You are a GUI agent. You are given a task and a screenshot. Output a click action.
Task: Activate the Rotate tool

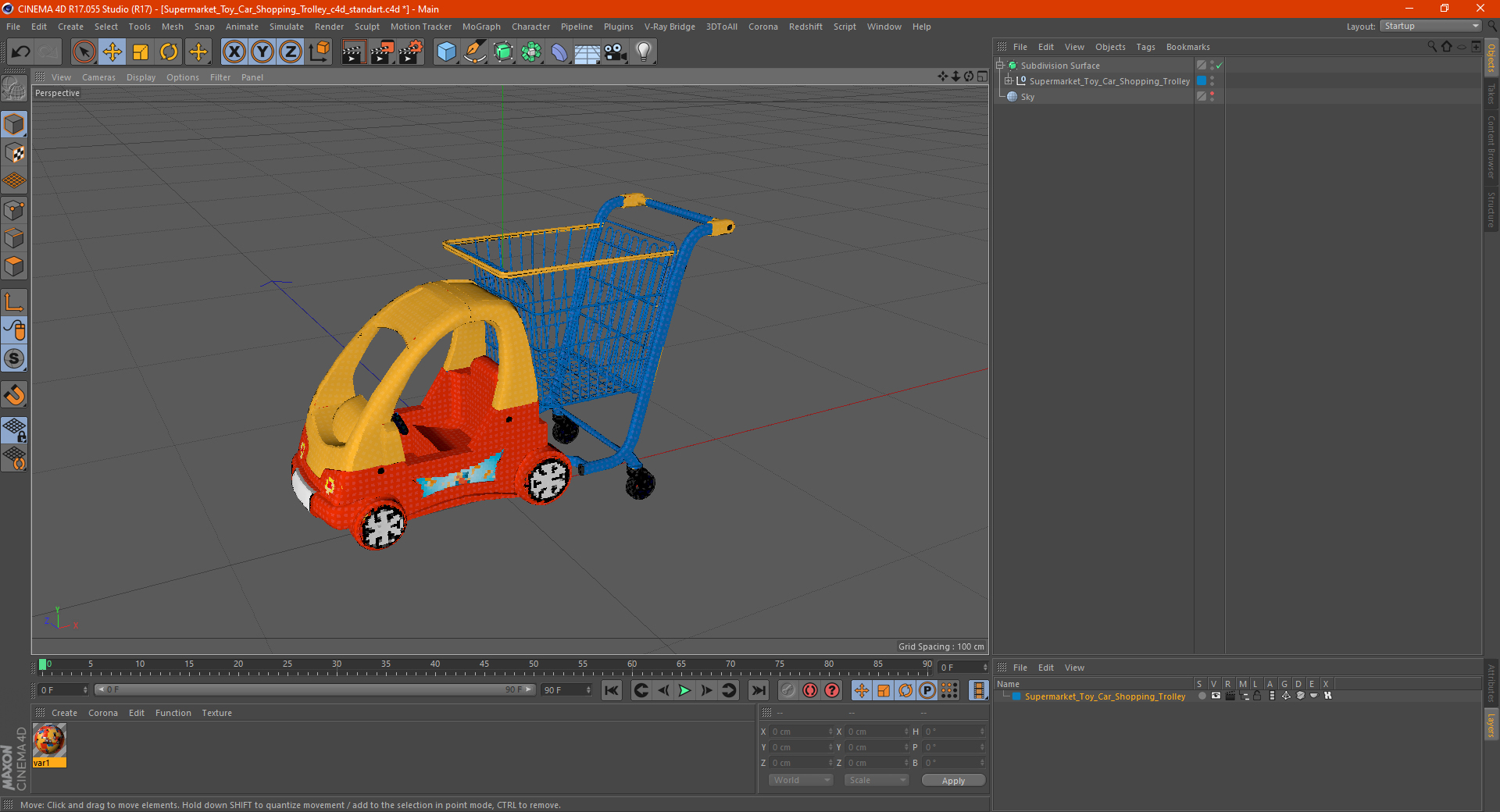pos(169,52)
